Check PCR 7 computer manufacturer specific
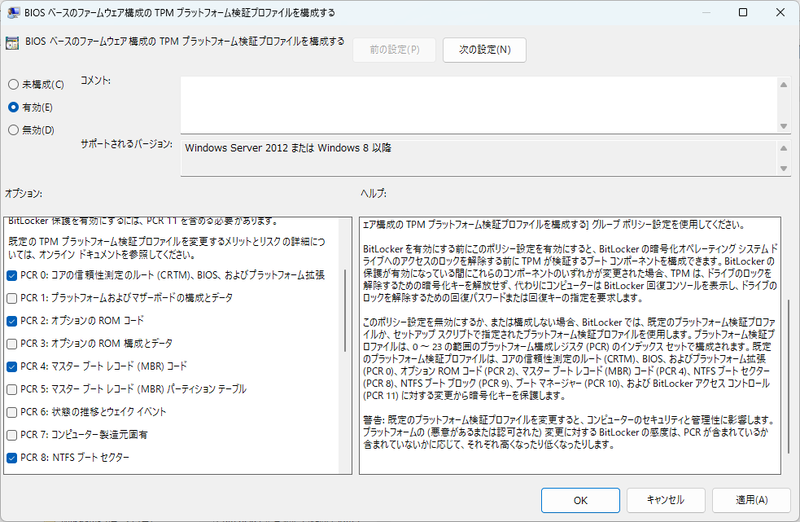Screen dimensions: 800x522 tap(12, 435)
